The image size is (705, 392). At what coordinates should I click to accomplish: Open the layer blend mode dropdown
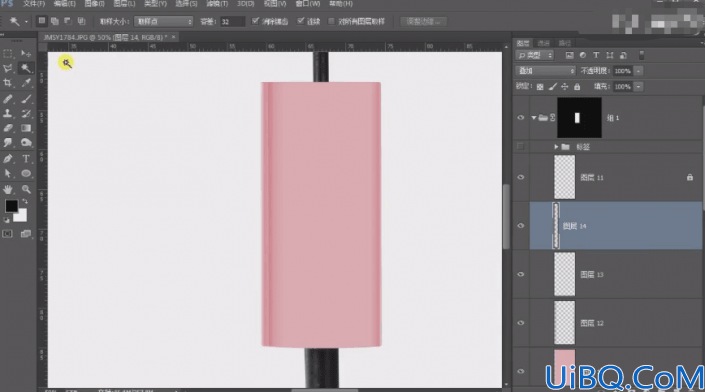[545, 71]
